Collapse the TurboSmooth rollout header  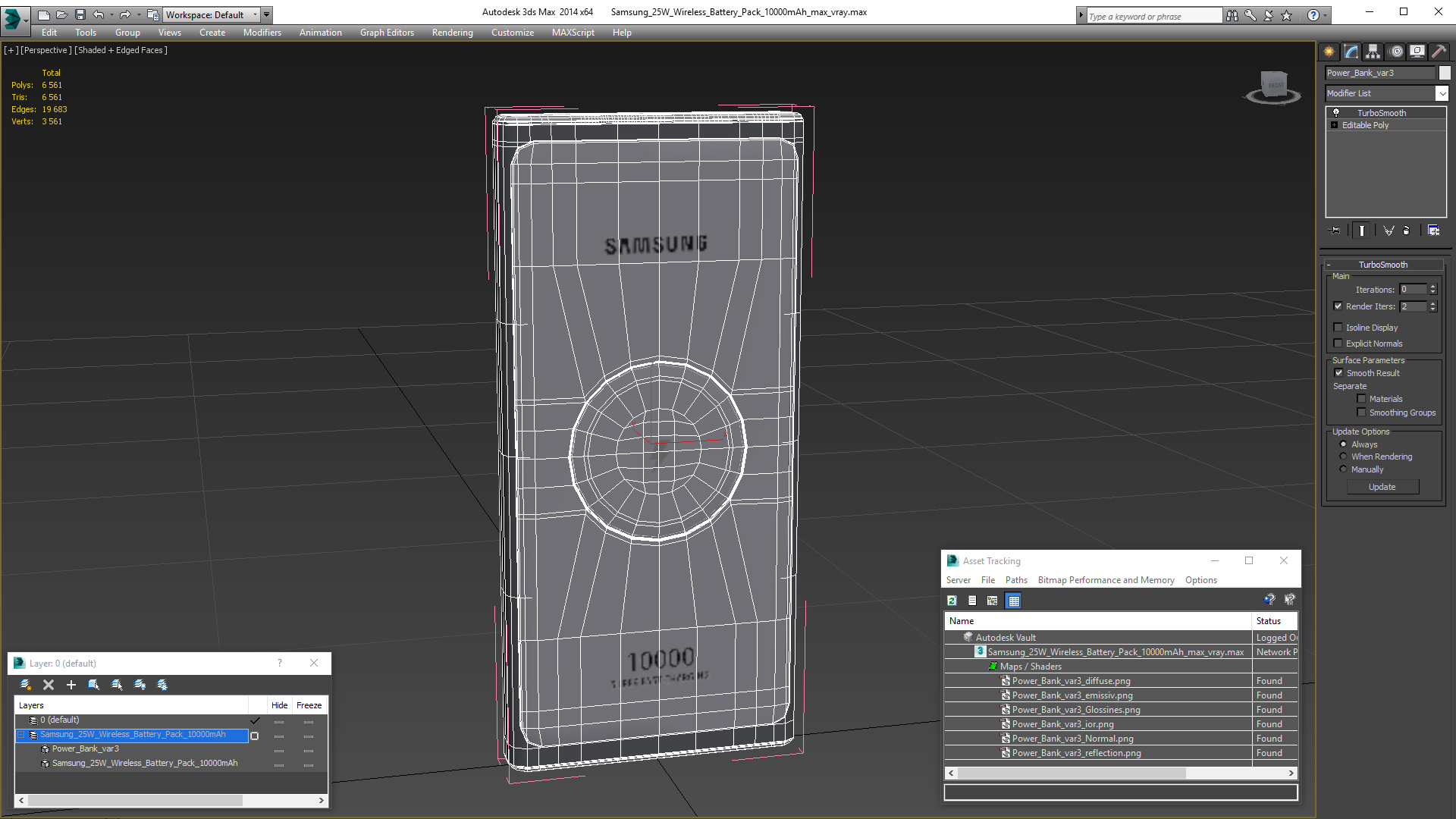[x=1383, y=265]
